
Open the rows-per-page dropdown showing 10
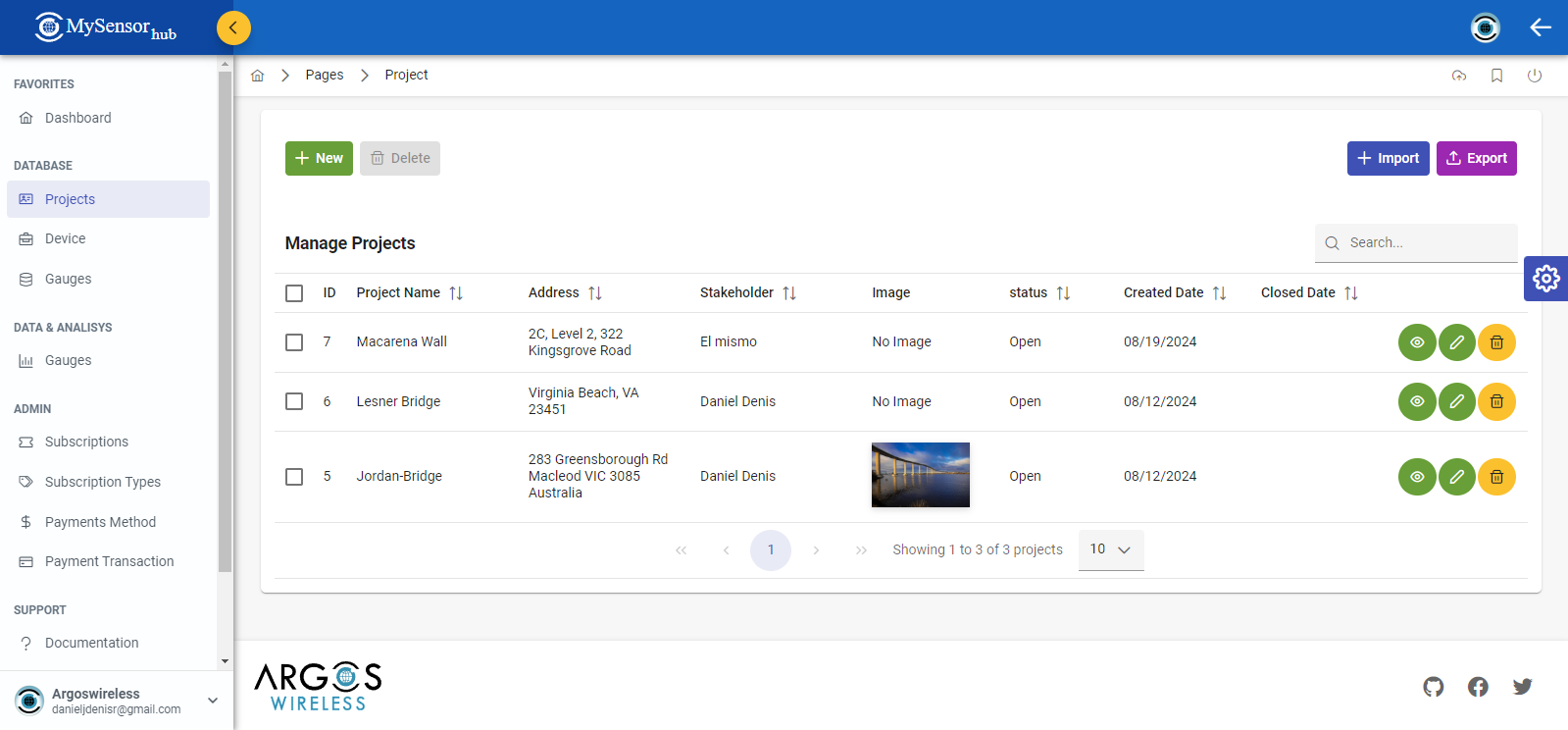(1110, 549)
